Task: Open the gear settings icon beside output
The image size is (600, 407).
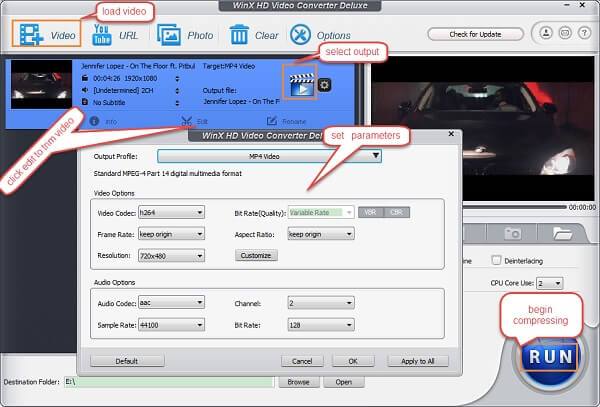Action: coord(324,85)
